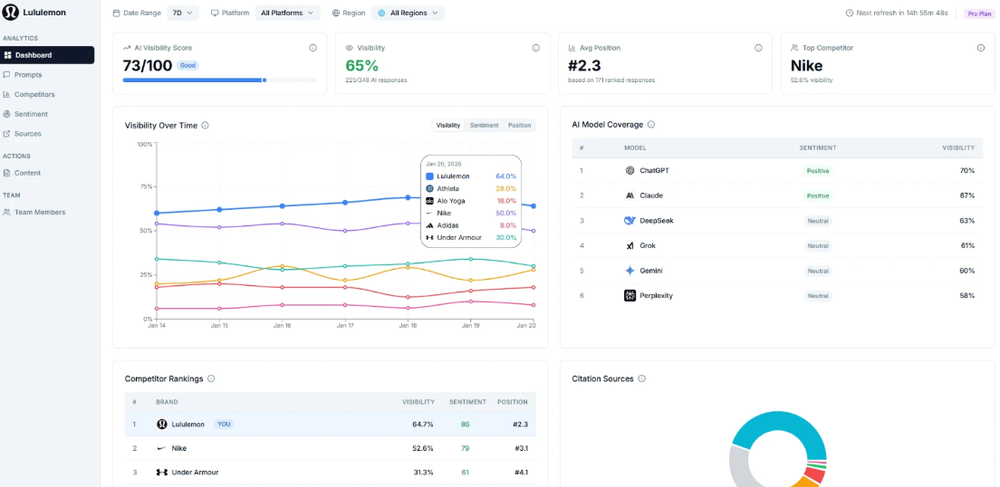Screen dimensions: 1000x487
Task: Show info for Visibility card
Action: click(x=536, y=48)
